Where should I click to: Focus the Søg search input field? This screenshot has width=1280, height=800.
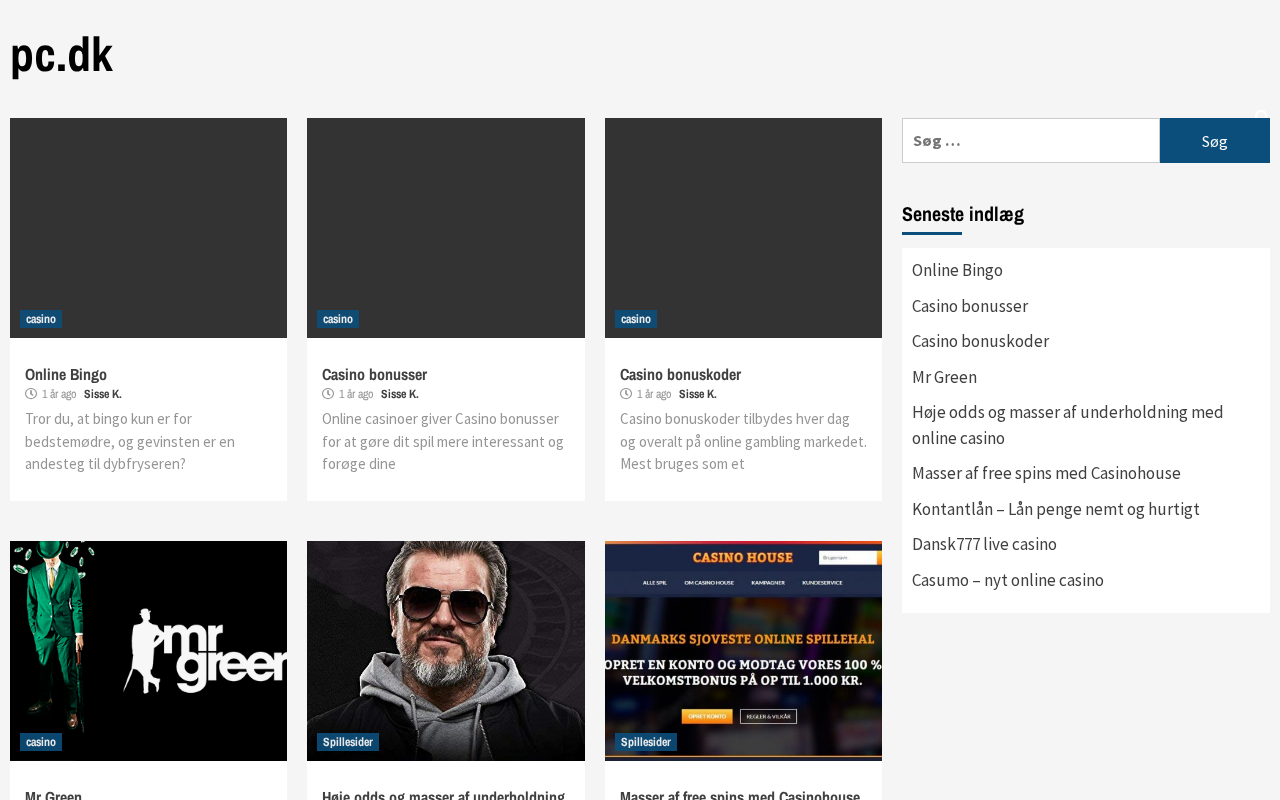(1030, 141)
